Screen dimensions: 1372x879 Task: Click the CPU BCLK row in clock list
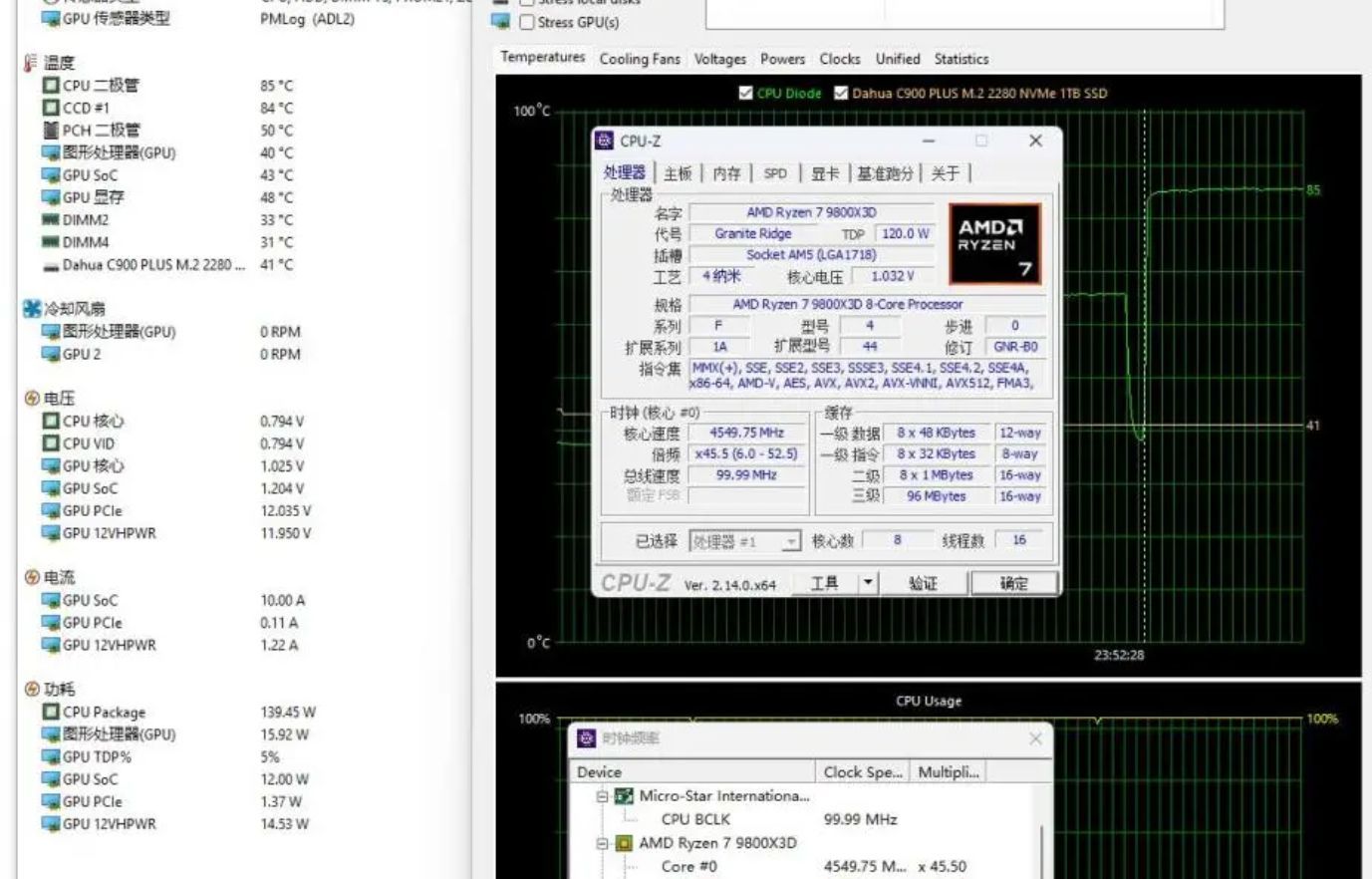805,819
